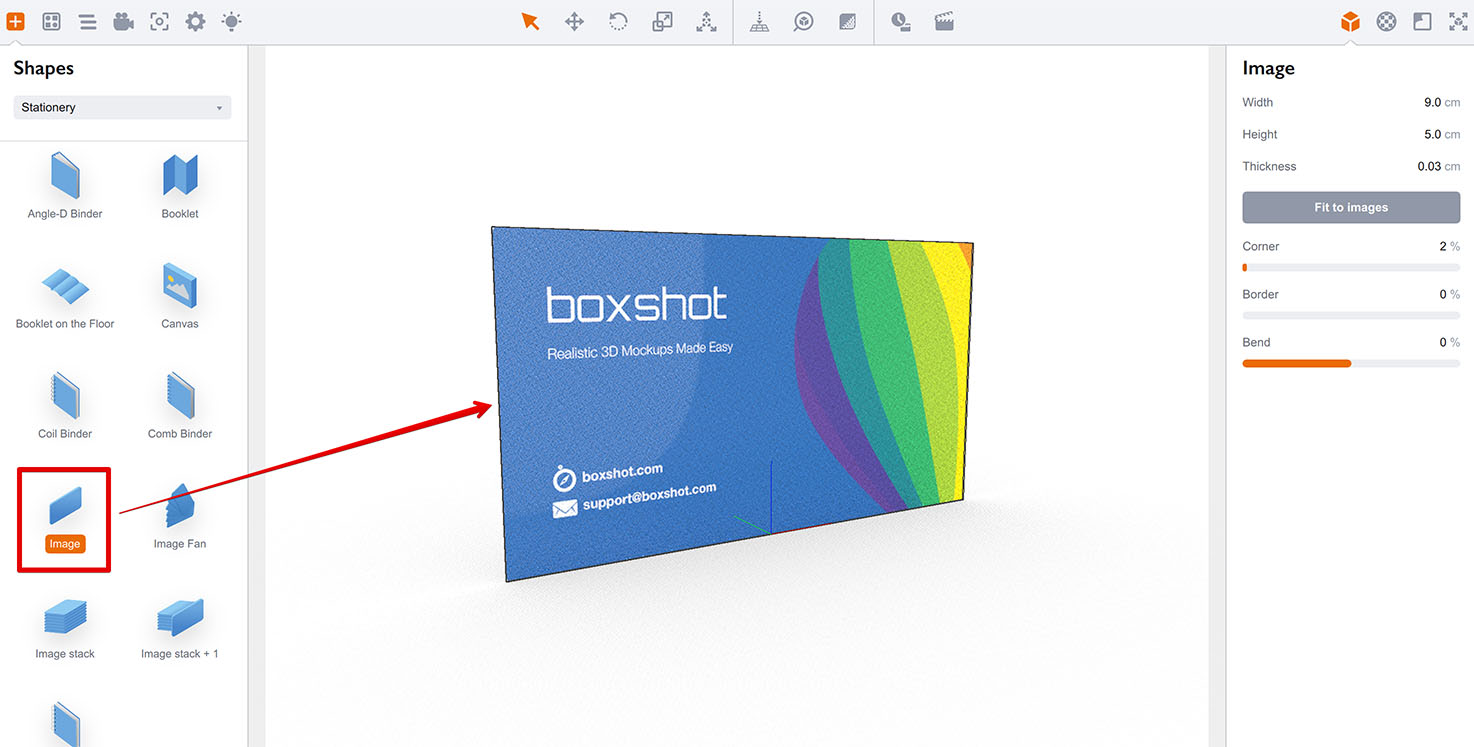Click the camera icon in the toolbar
This screenshot has width=1474, height=747.
(124, 20)
